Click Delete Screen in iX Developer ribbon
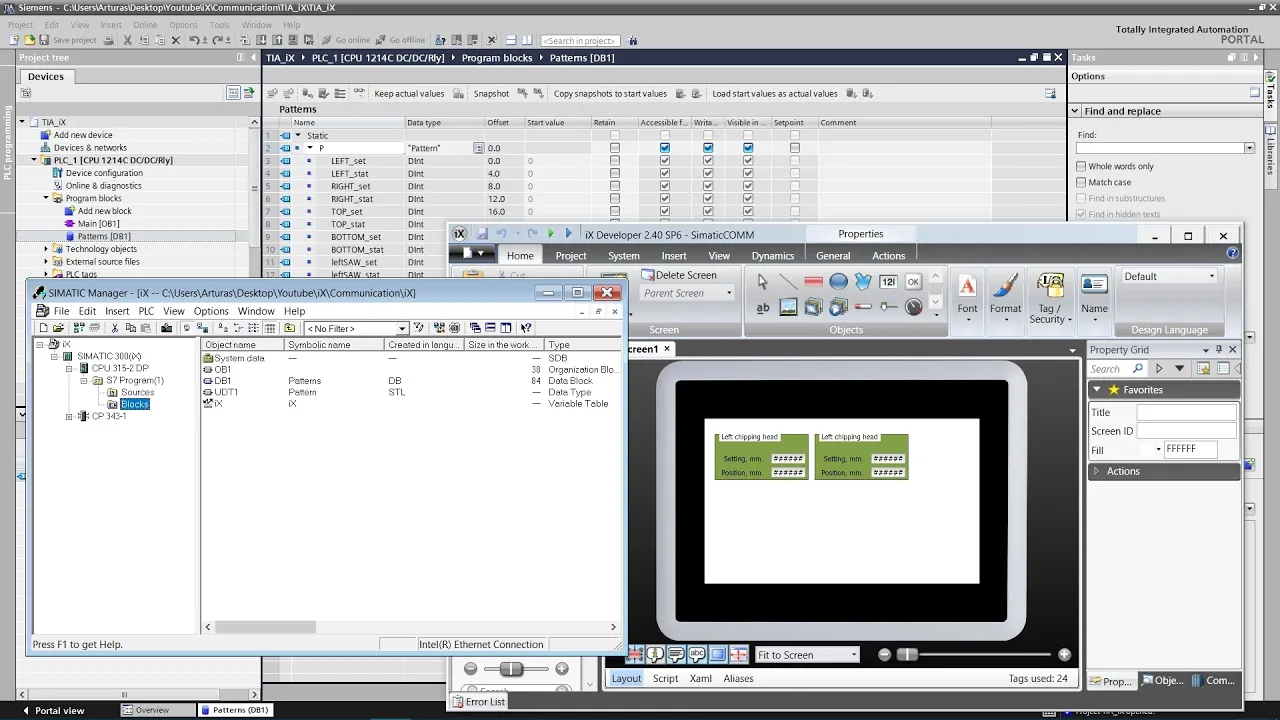1280x720 pixels. click(679, 275)
